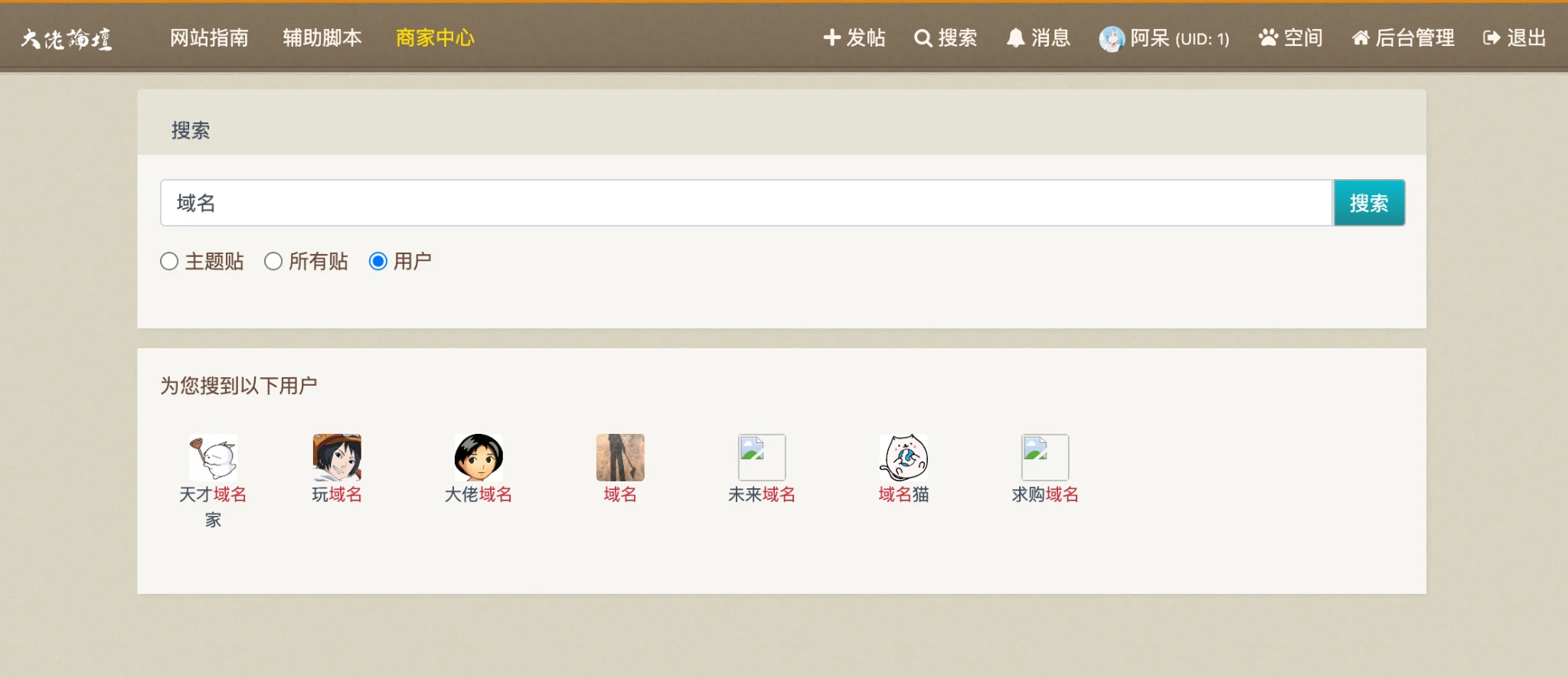Select the 用户 radio button
1568x678 pixels.
click(378, 262)
